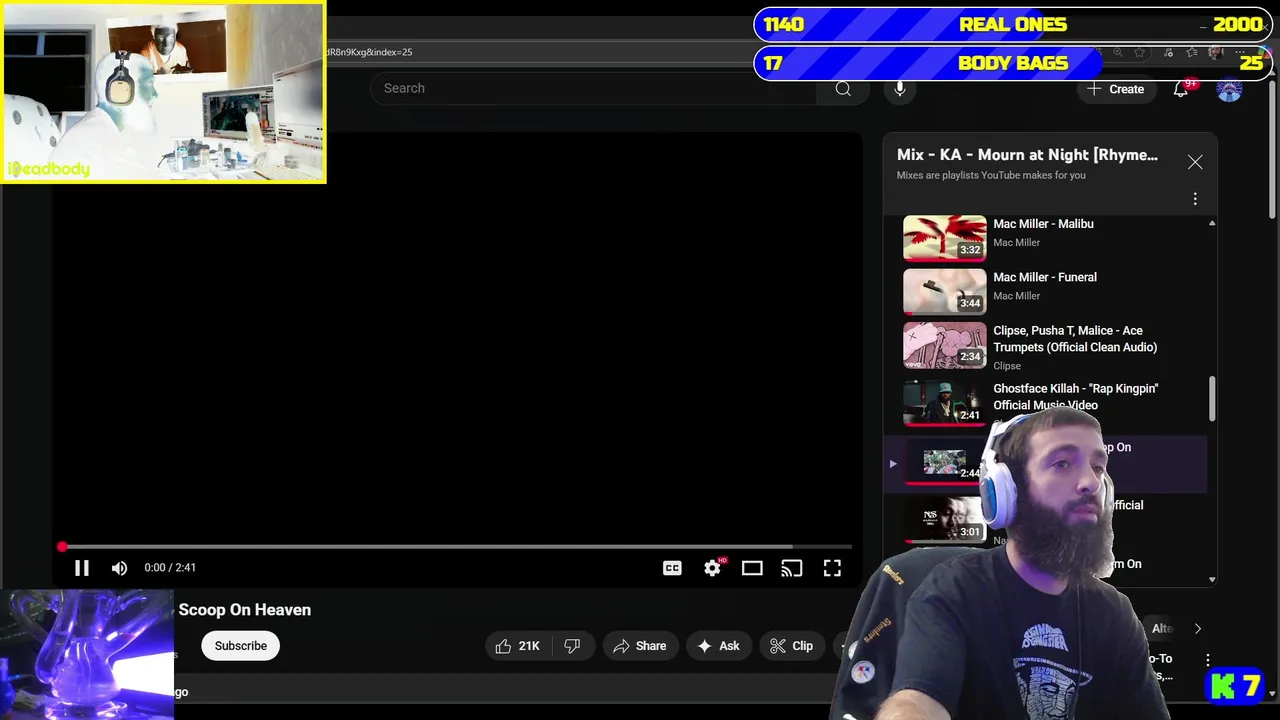Screen dimensions: 1280x720
Task: Open the video settings gear
Action: point(712,568)
